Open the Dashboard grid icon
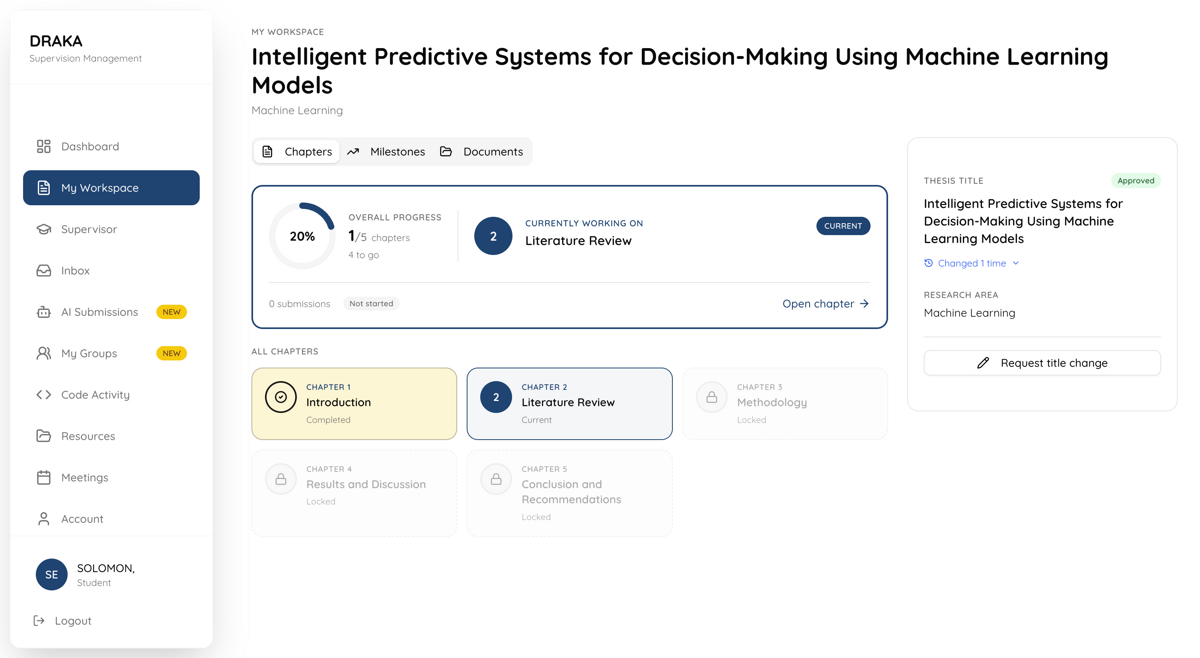 coord(44,146)
